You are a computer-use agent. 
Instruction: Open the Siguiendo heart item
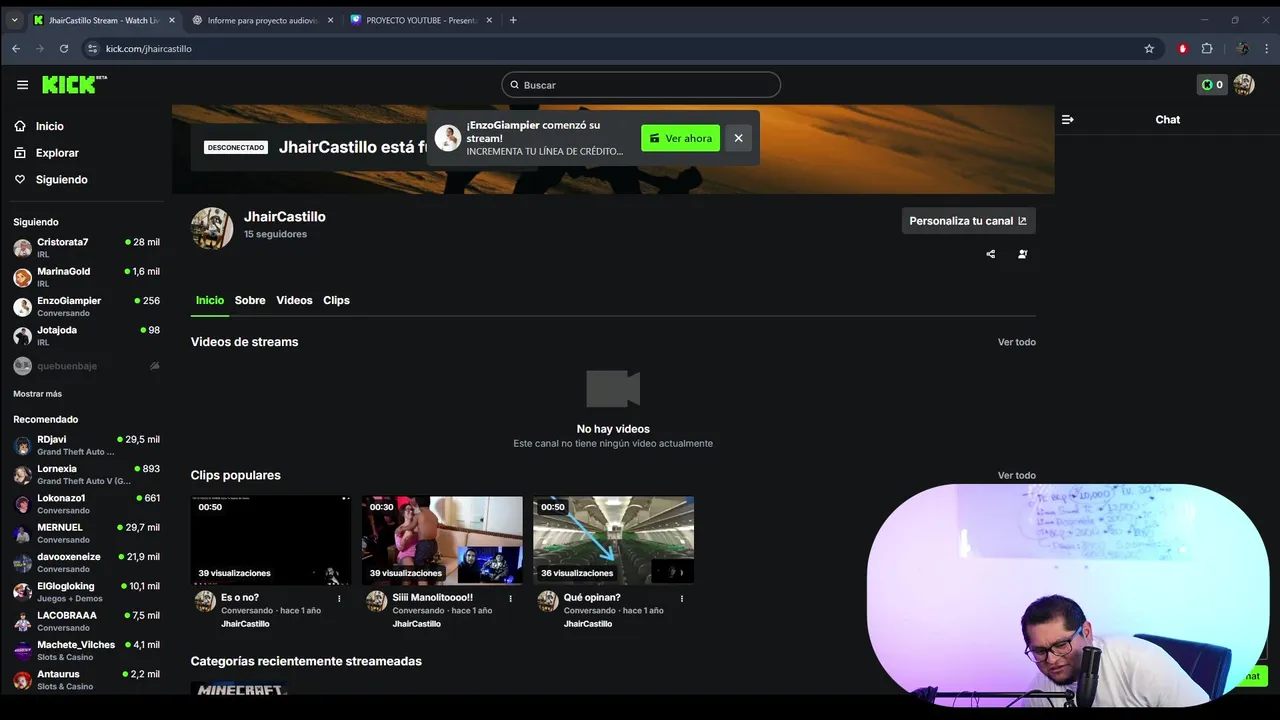(50, 180)
